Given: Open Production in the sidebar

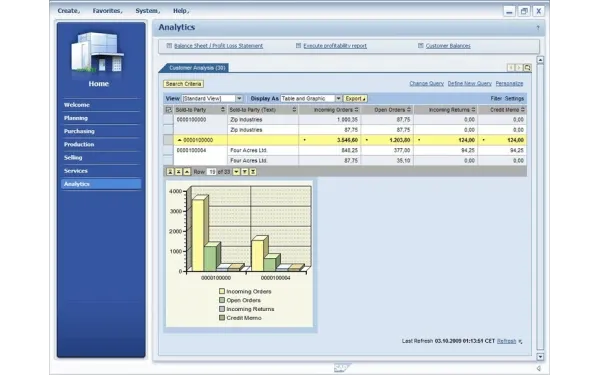Looking at the screenshot, I should tap(79, 145).
